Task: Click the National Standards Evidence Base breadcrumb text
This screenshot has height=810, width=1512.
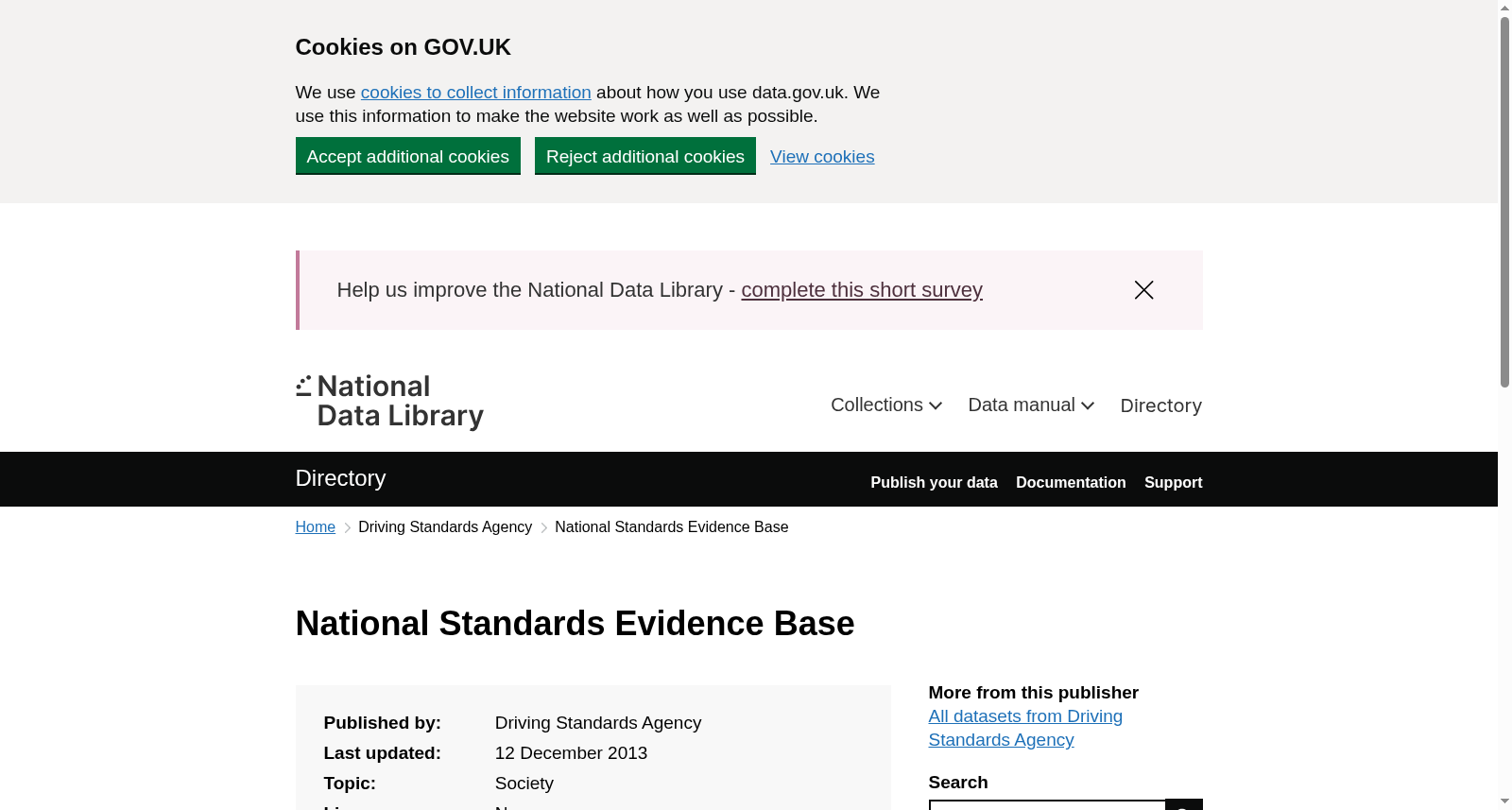Action: [x=672, y=527]
